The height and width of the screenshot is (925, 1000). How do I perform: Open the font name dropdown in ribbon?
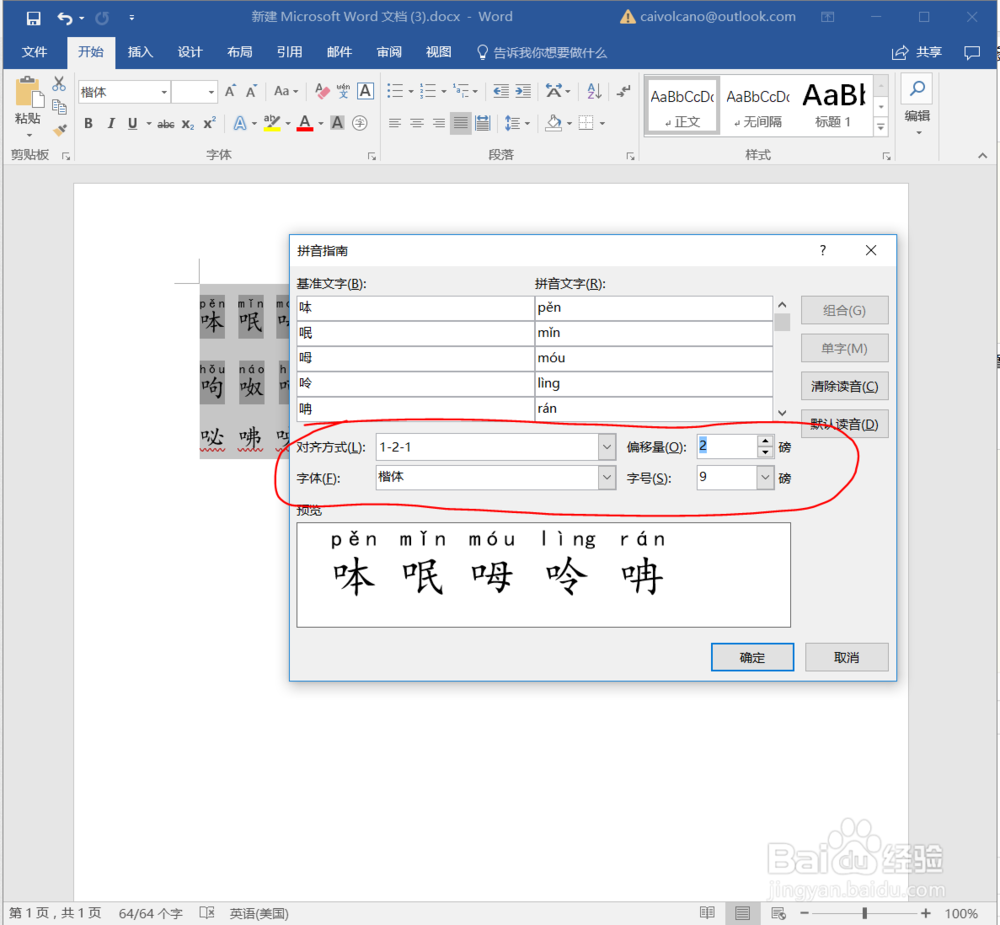click(x=164, y=92)
